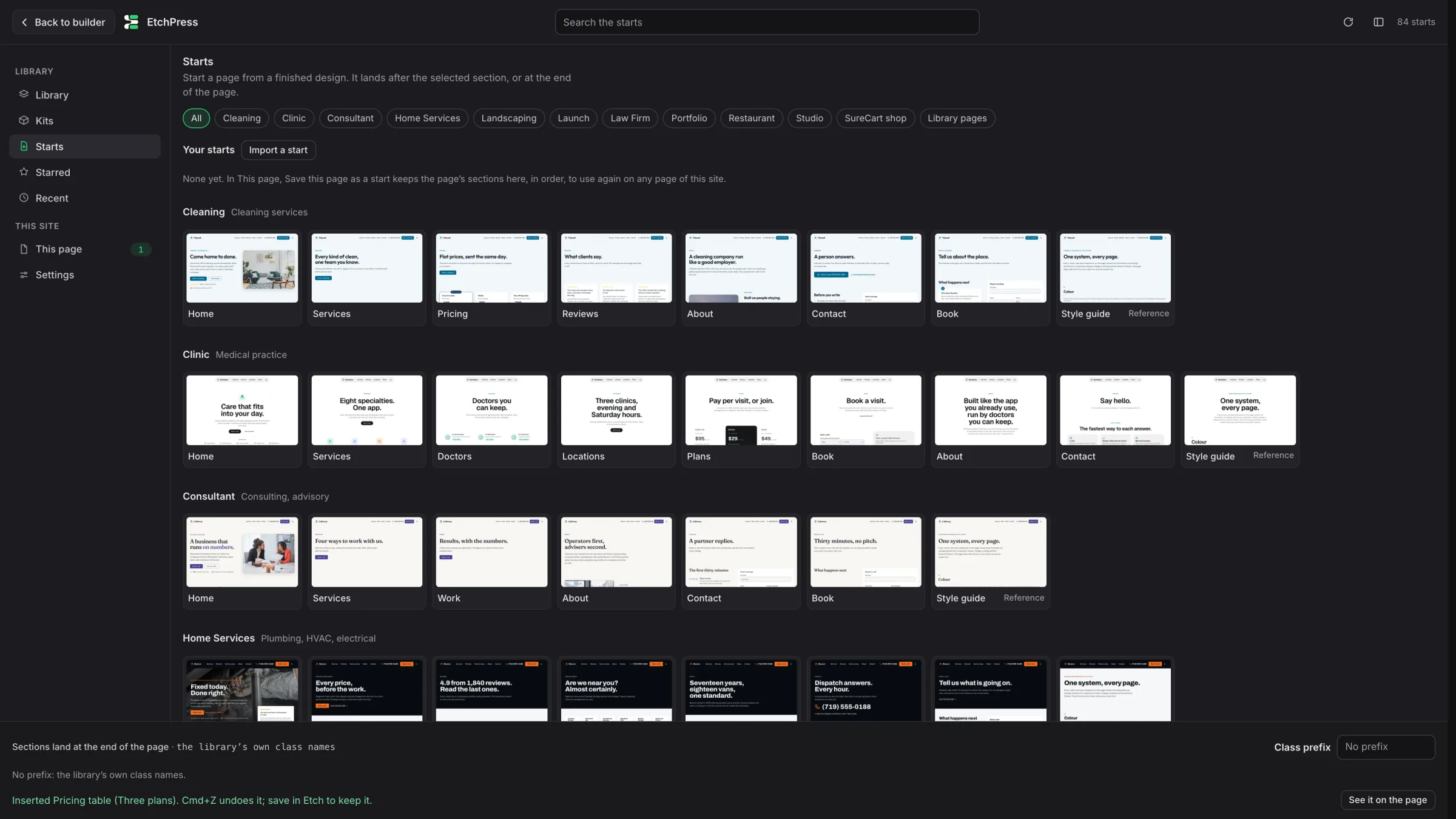This screenshot has height=819, width=1456.
Task: Open the Consultant Book start thumbnail
Action: pyautogui.click(x=866, y=552)
